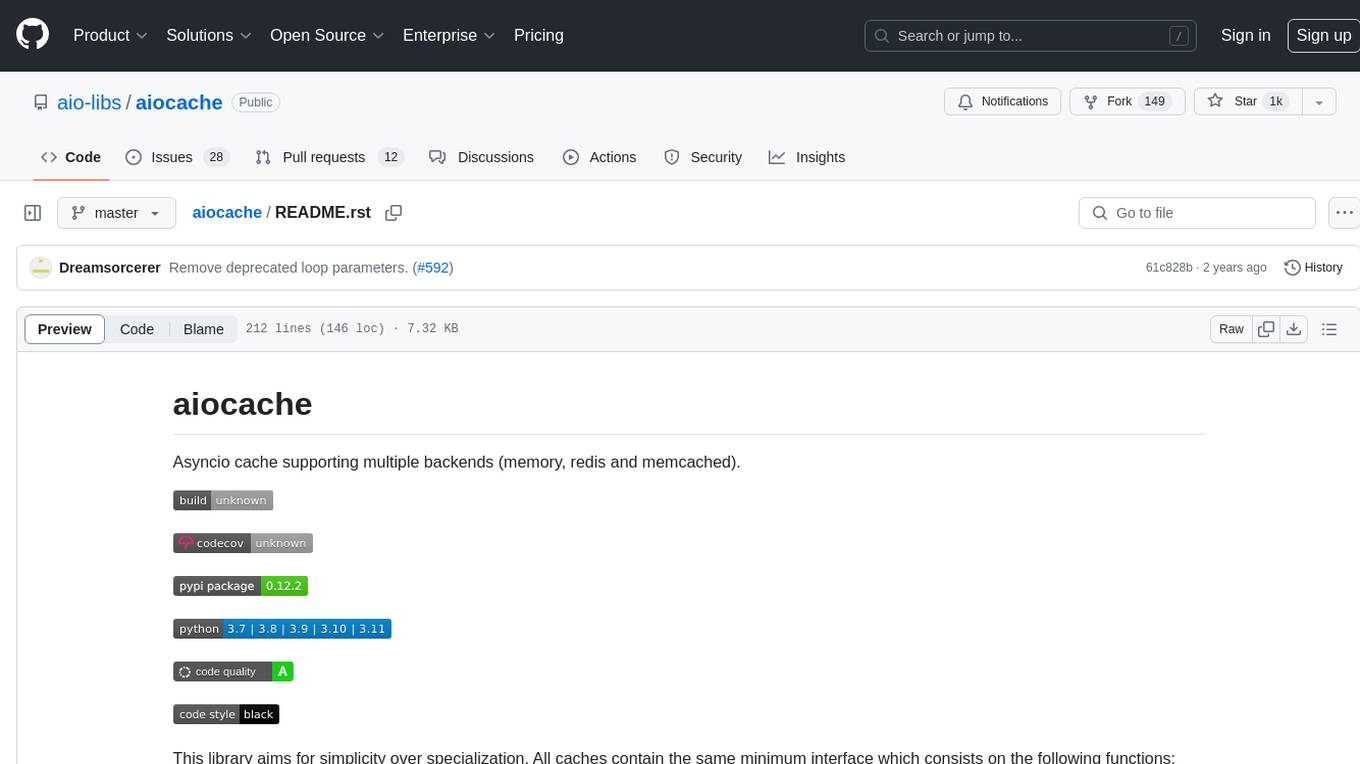Open the aio-libs organization link
Screen dimensions: 1360x764
tap(91, 102)
